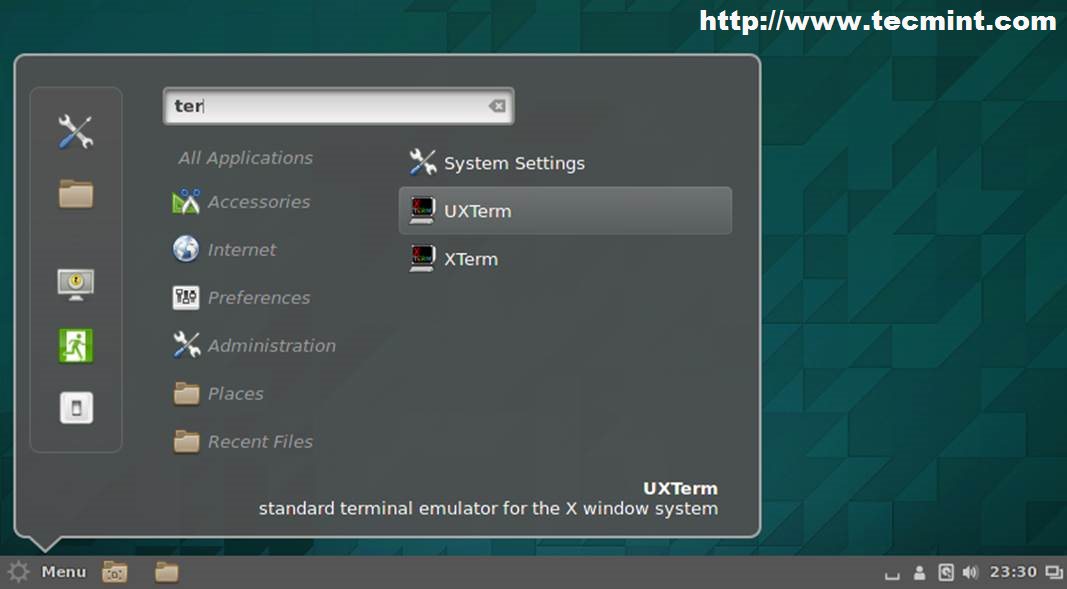Click the XTerm terminal icon
This screenshot has height=589, width=1067.
[423, 258]
